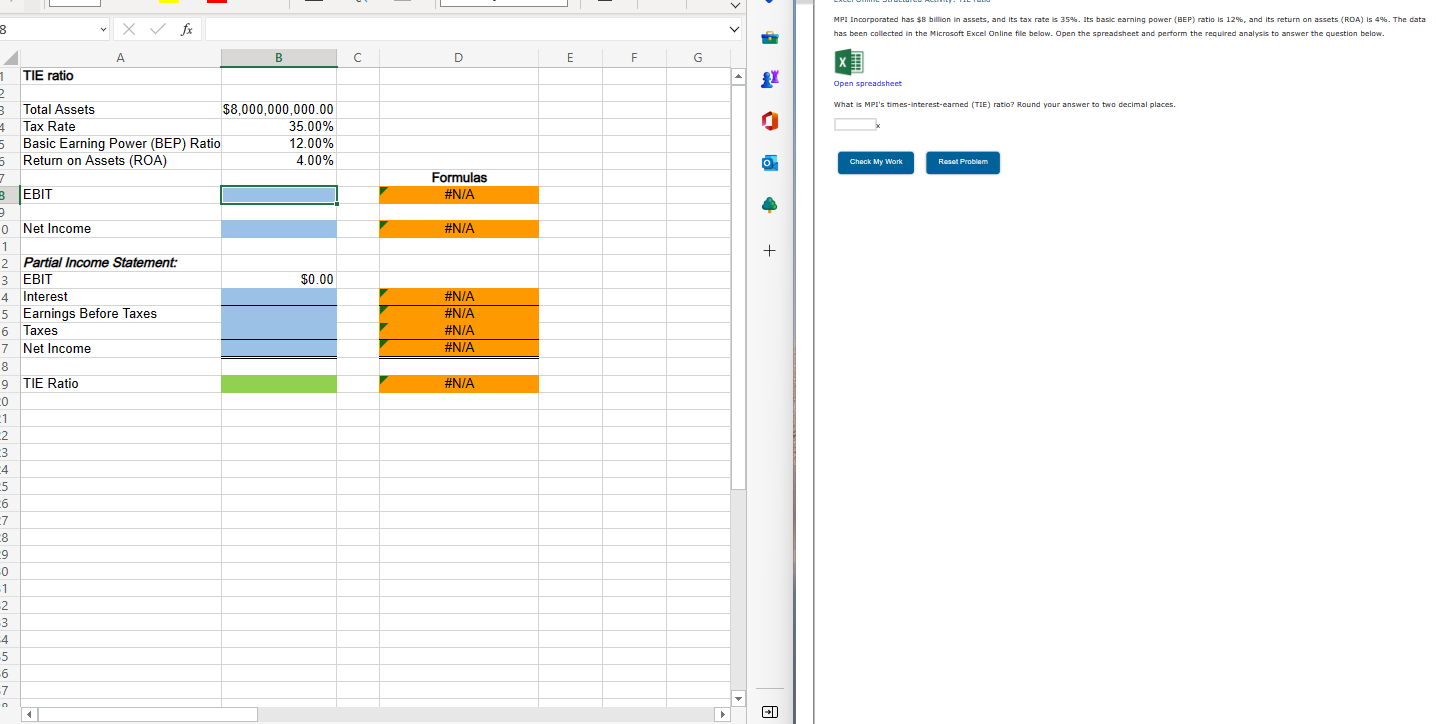This screenshot has width=1436, height=724.
Task: Open the Microsoft 365 sidebar icon
Action: pos(770,122)
